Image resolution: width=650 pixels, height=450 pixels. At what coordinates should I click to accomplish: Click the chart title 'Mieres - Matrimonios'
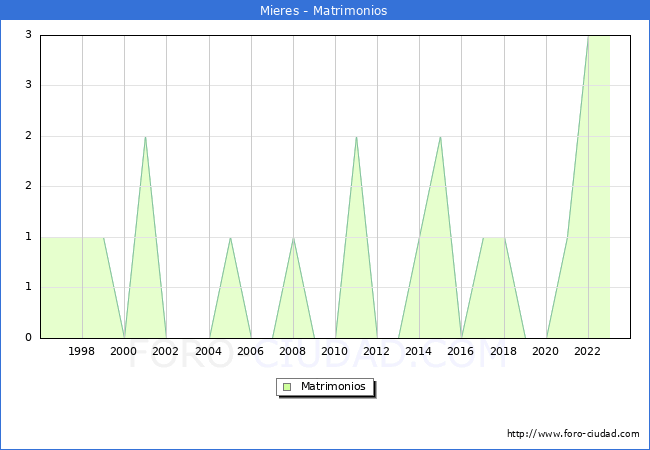point(323,10)
